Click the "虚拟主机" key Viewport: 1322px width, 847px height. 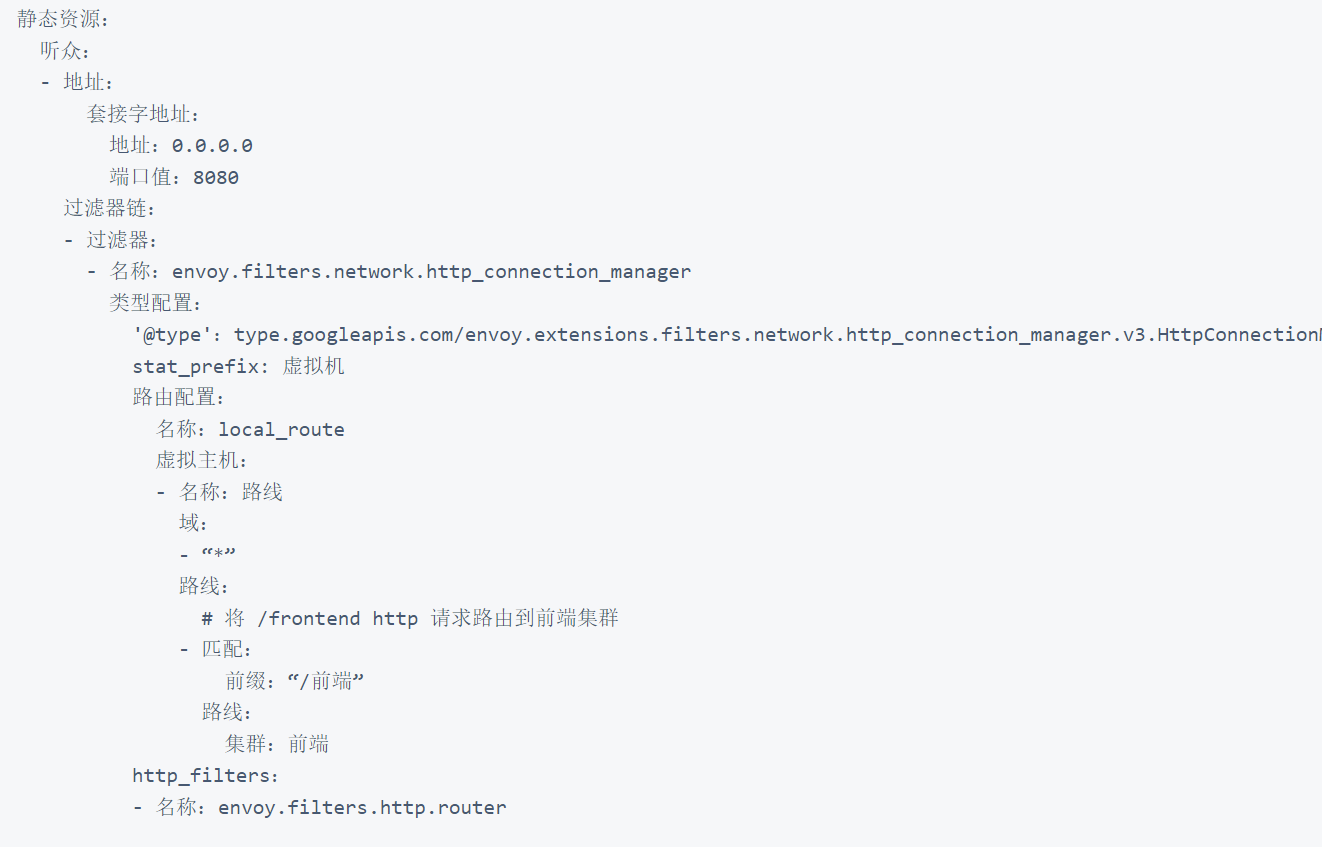[201, 461]
